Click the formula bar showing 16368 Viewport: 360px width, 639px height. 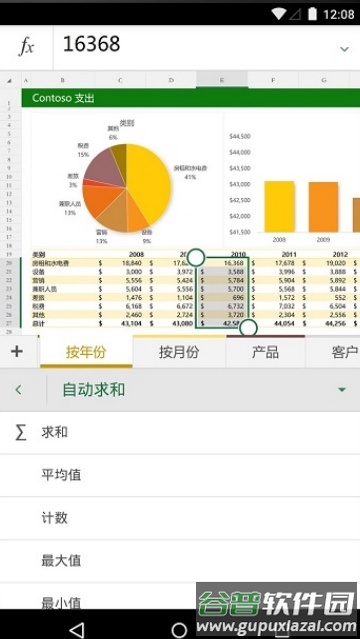206,48
